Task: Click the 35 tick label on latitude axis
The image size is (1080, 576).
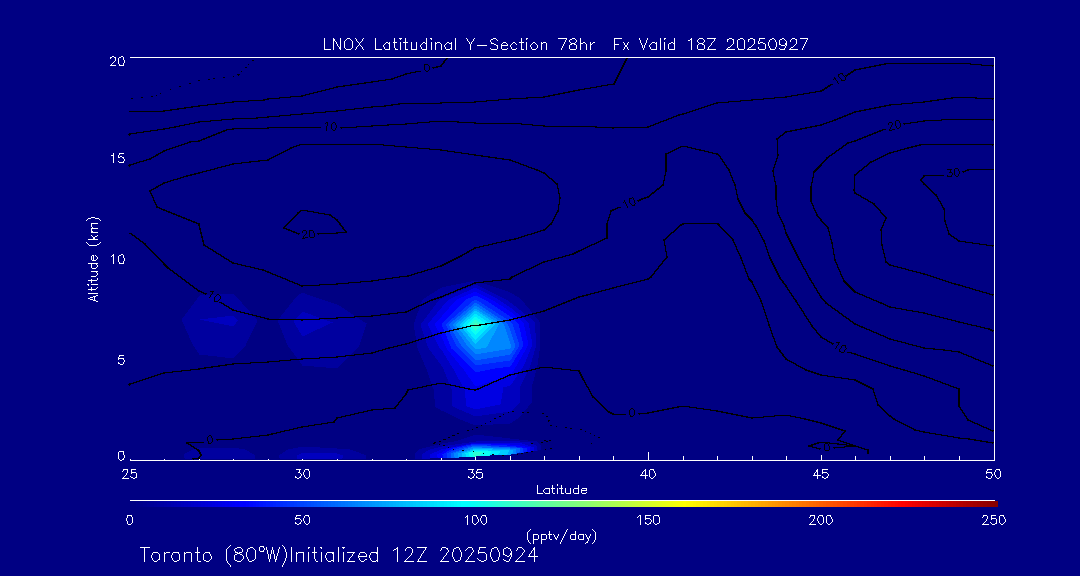Action: click(x=475, y=475)
